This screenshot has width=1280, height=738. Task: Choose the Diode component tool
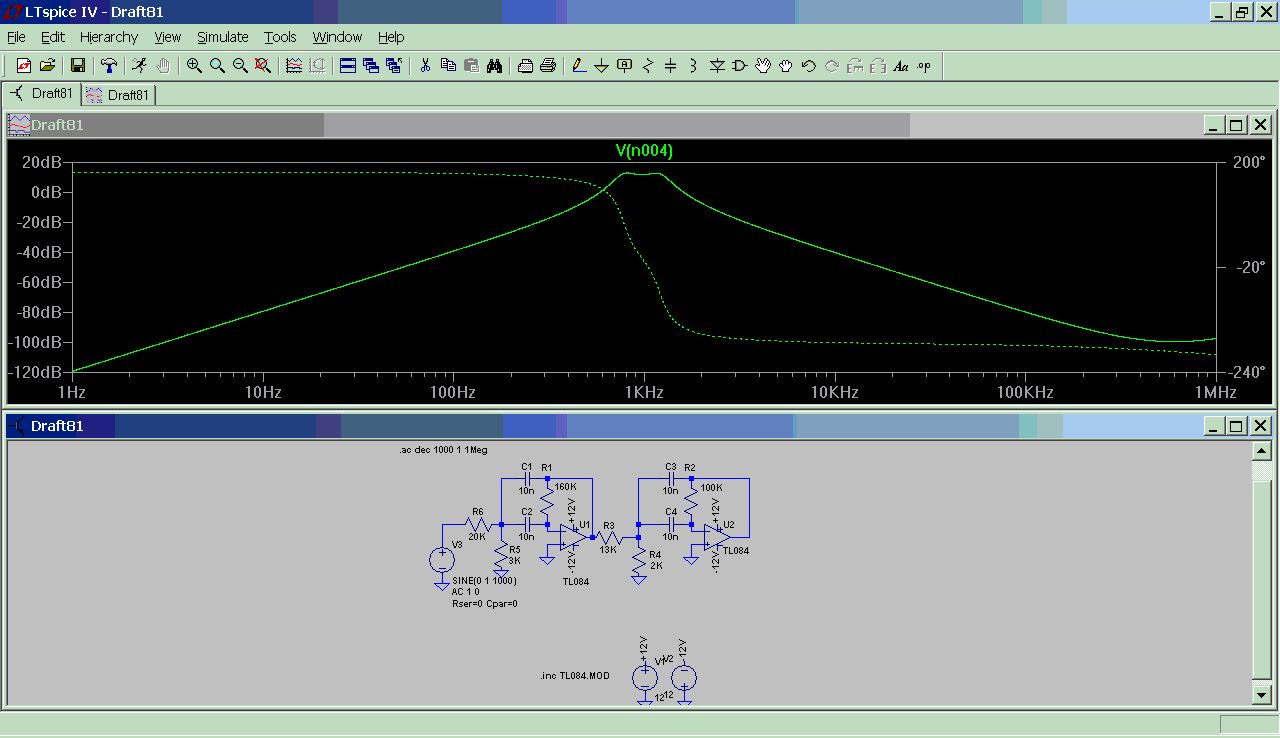717,66
